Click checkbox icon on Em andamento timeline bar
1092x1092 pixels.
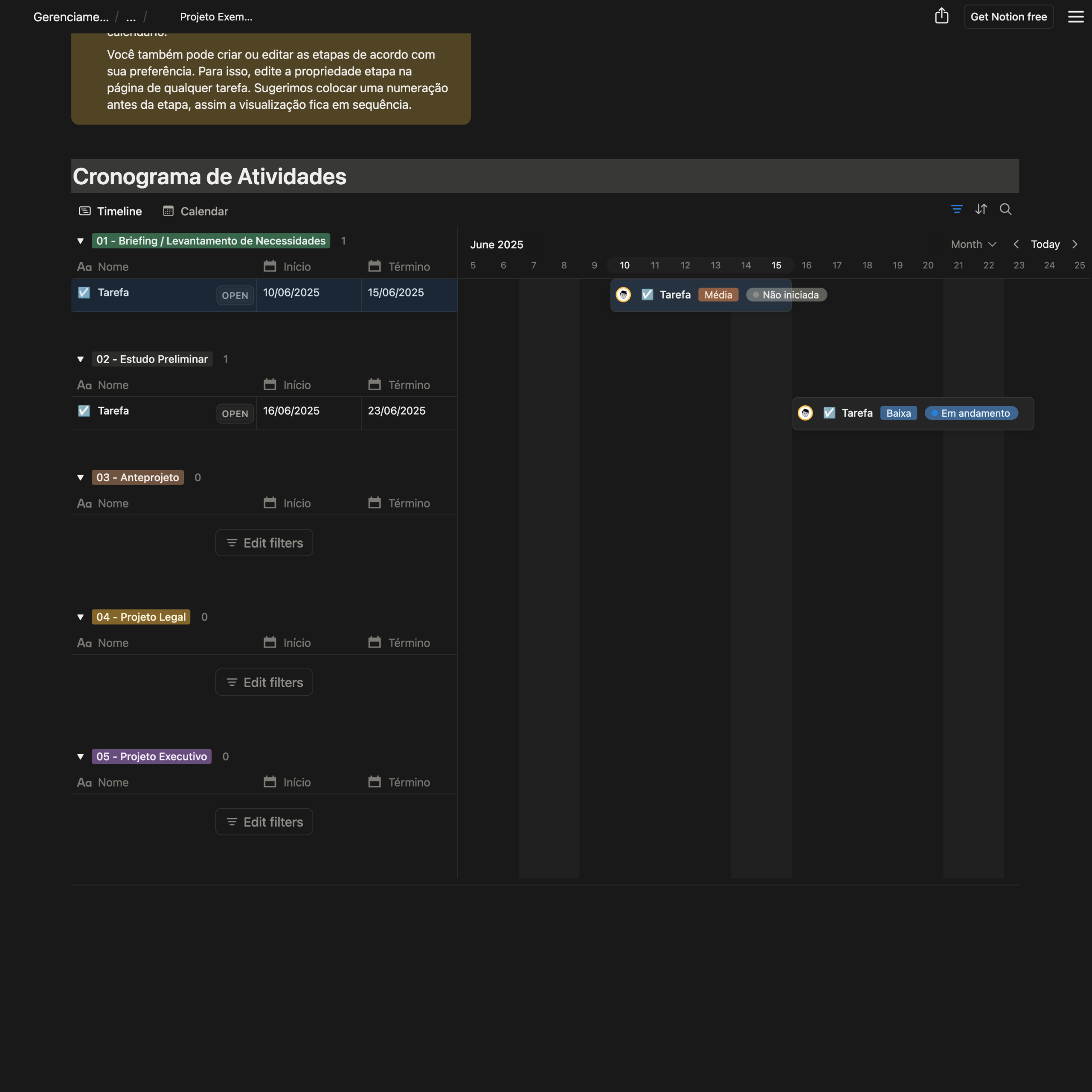coord(829,413)
